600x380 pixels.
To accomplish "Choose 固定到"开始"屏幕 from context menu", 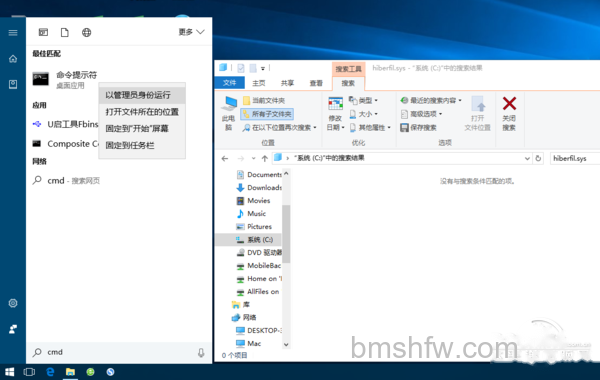I will click(142, 129).
